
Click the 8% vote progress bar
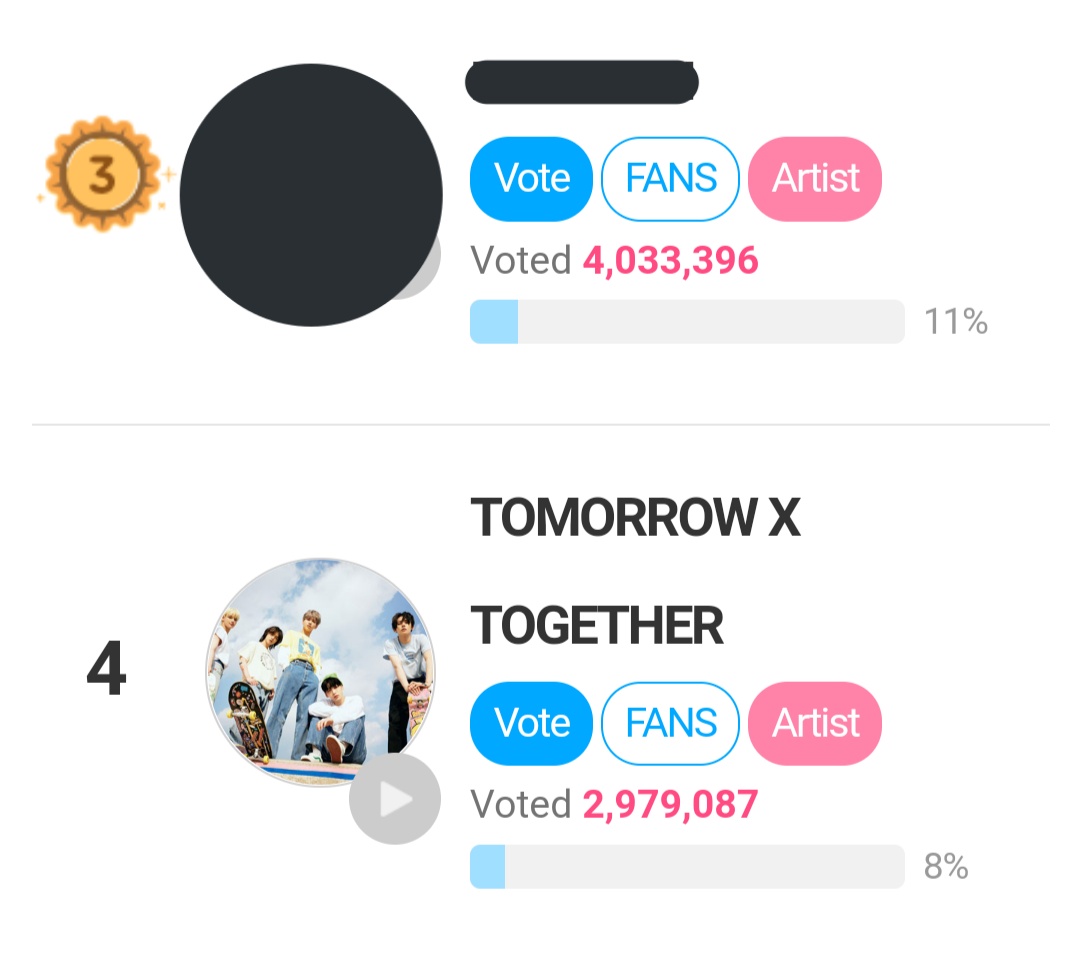pos(687,866)
